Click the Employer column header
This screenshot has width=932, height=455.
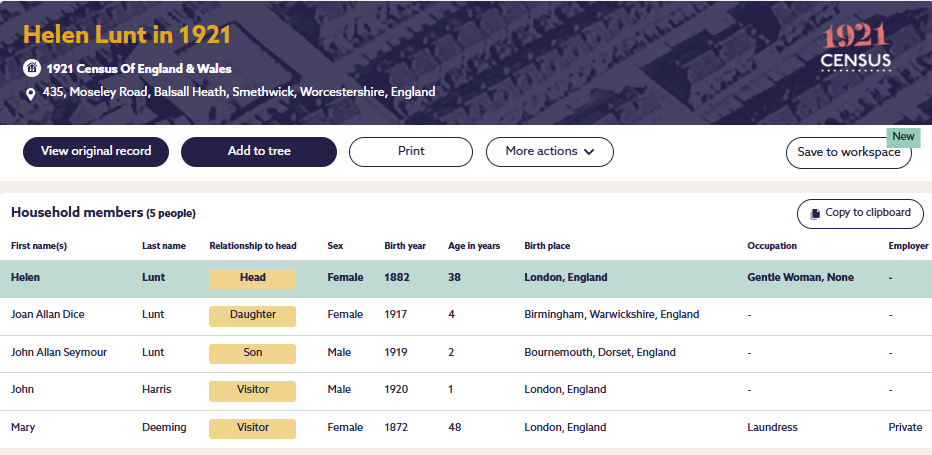point(908,246)
